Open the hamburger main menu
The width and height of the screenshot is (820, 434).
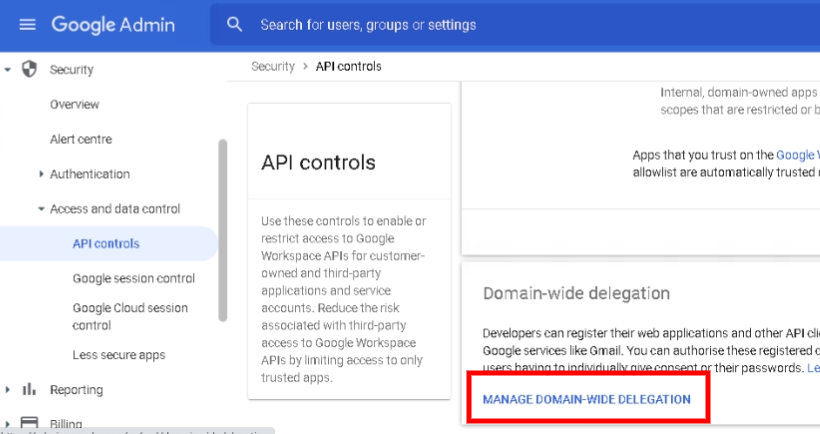coord(27,25)
